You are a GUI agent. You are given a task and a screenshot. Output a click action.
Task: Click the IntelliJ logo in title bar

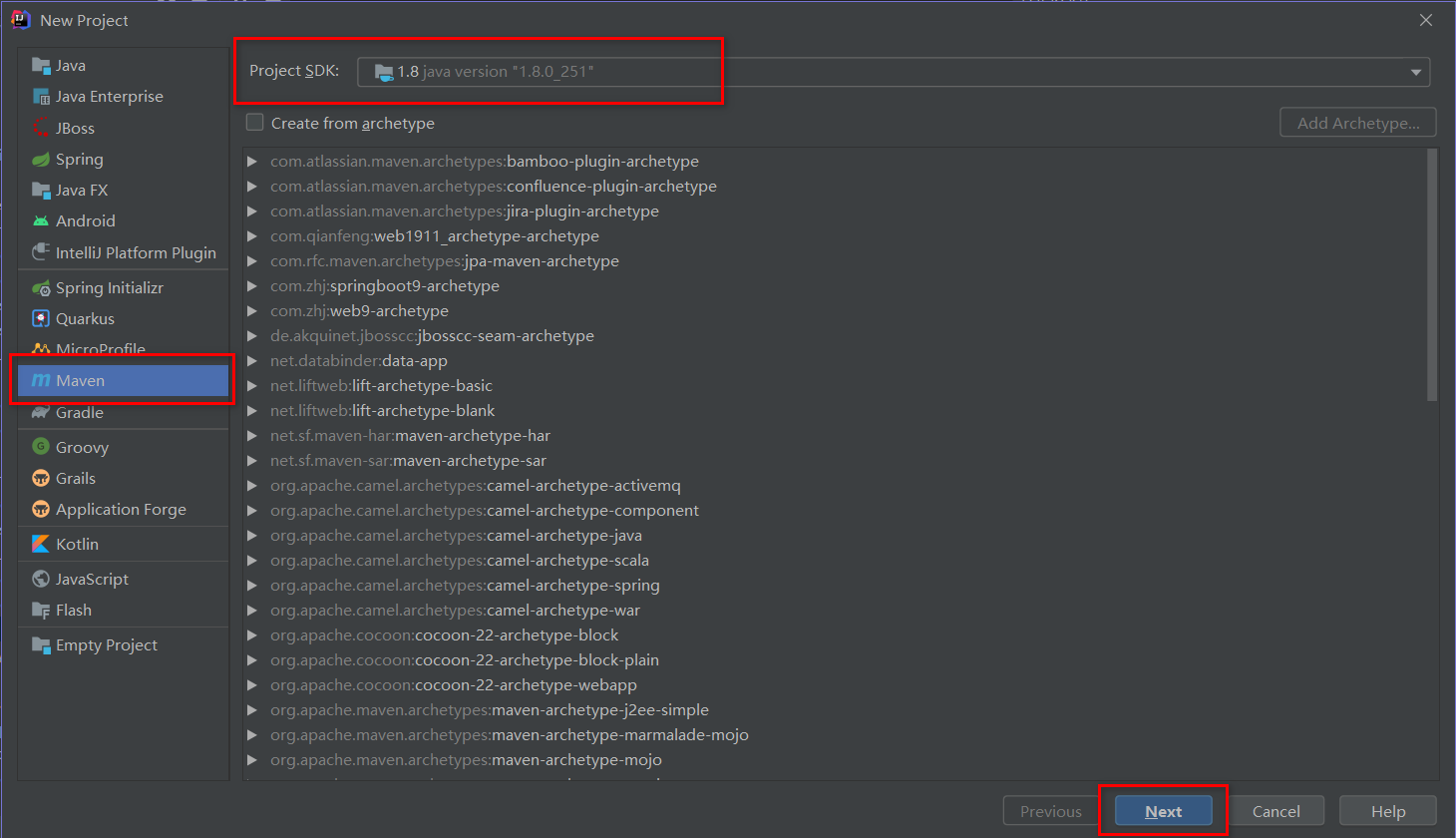20,20
